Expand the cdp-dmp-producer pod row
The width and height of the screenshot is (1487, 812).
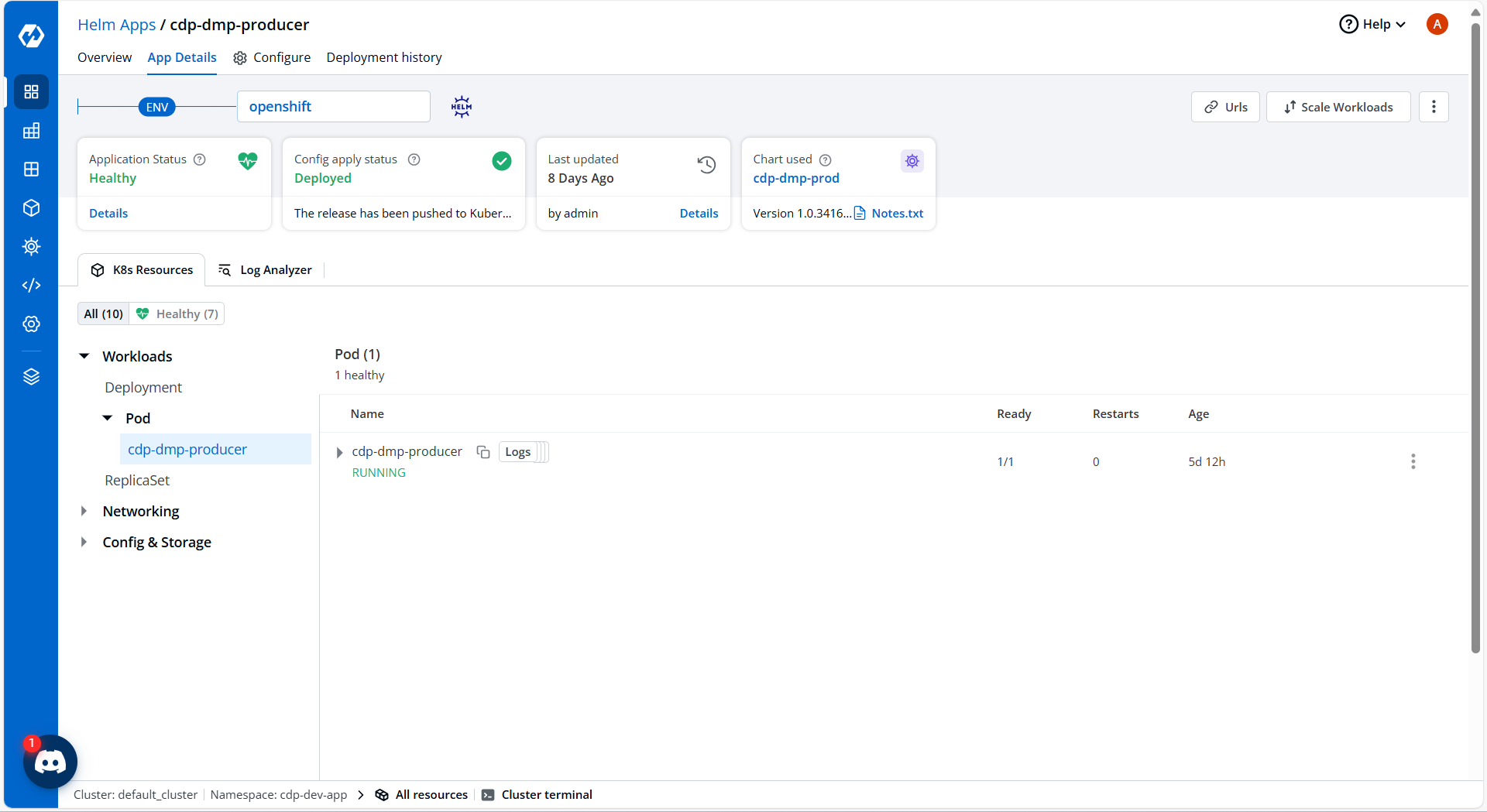click(339, 452)
